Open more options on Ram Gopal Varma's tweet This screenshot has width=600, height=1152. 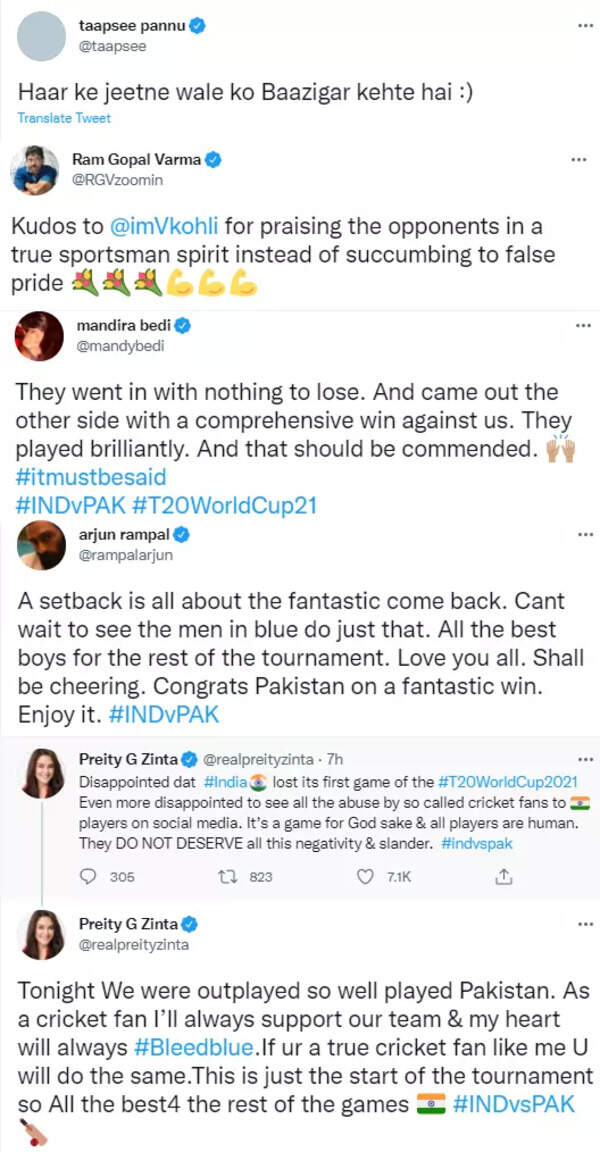pyautogui.click(x=579, y=160)
